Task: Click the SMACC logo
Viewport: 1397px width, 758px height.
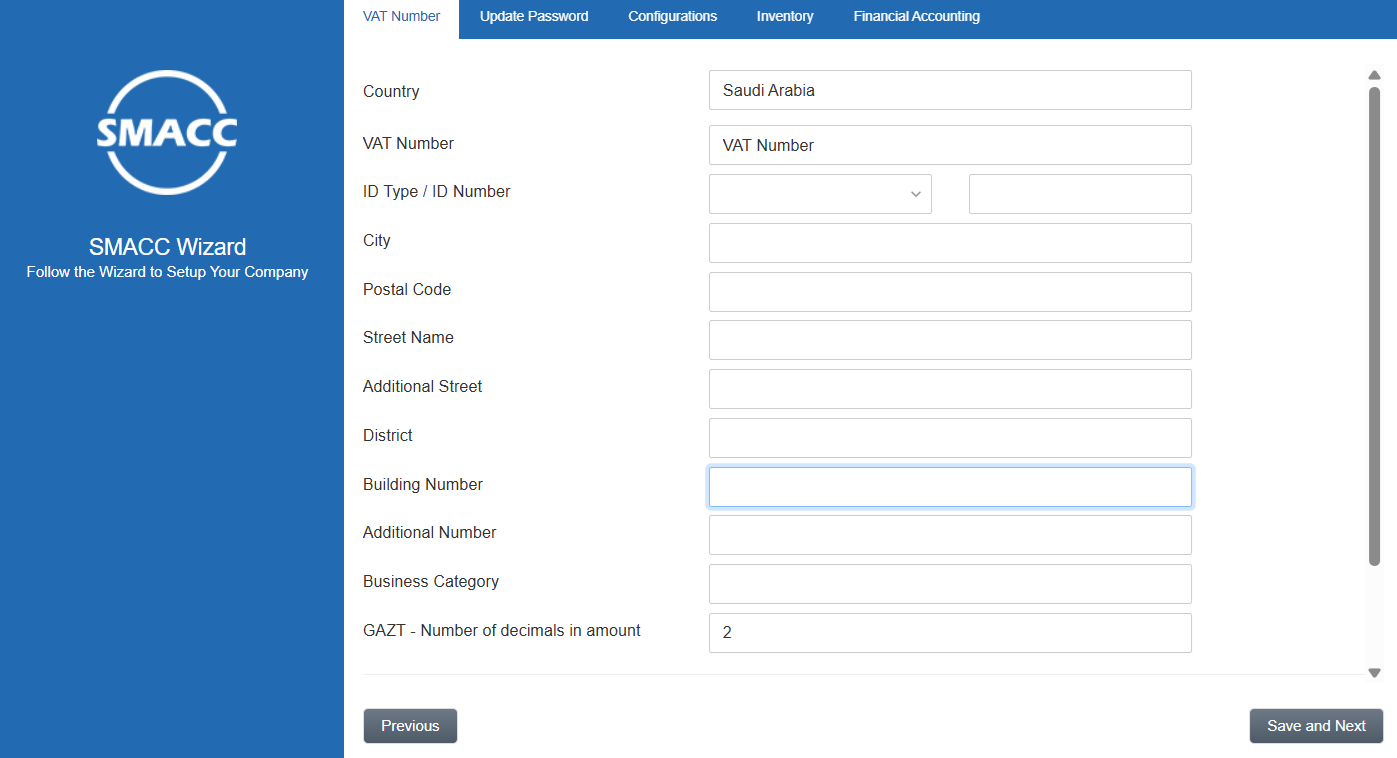Action: [167, 132]
